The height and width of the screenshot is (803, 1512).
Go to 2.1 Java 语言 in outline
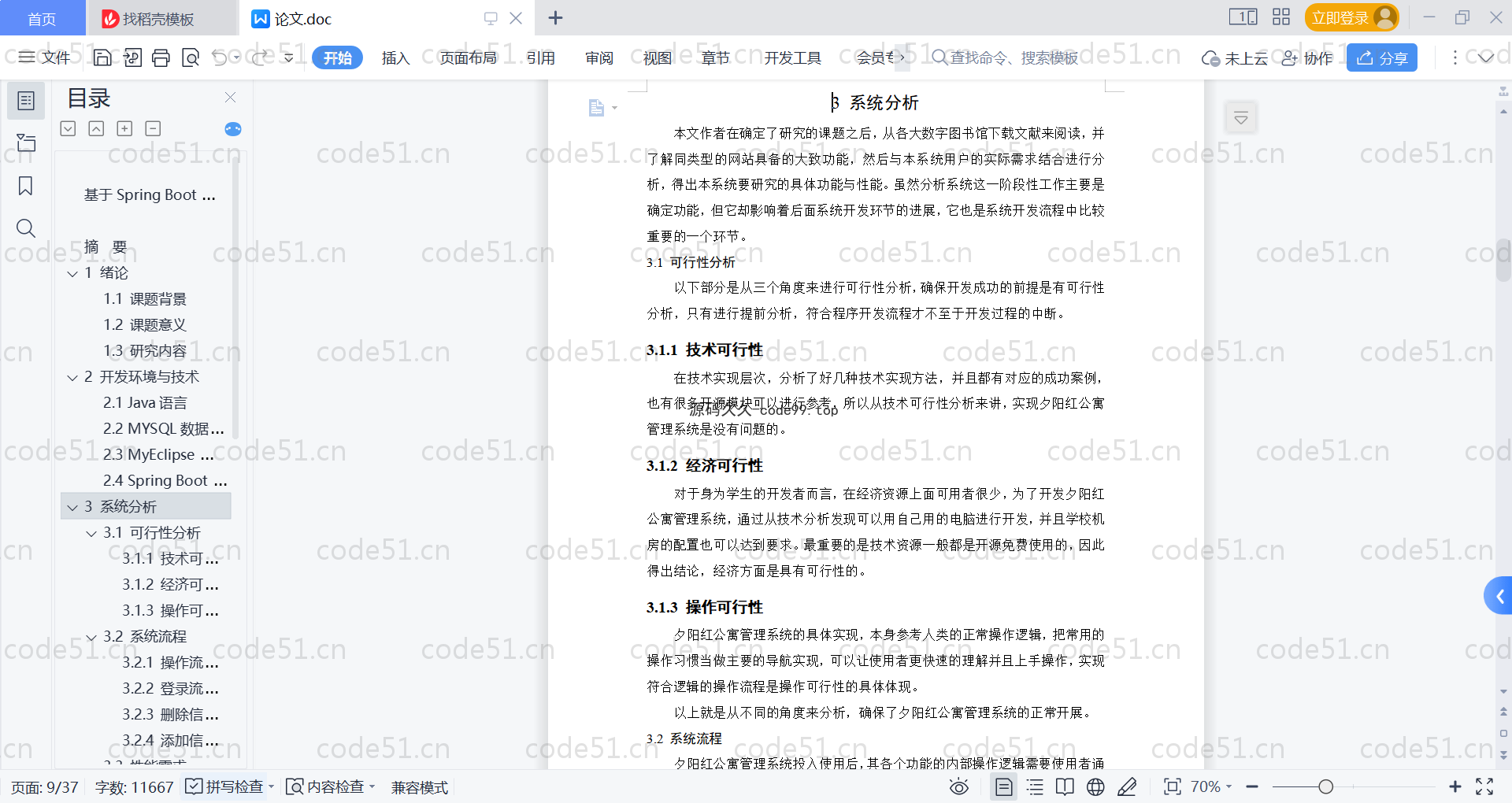[x=145, y=403]
